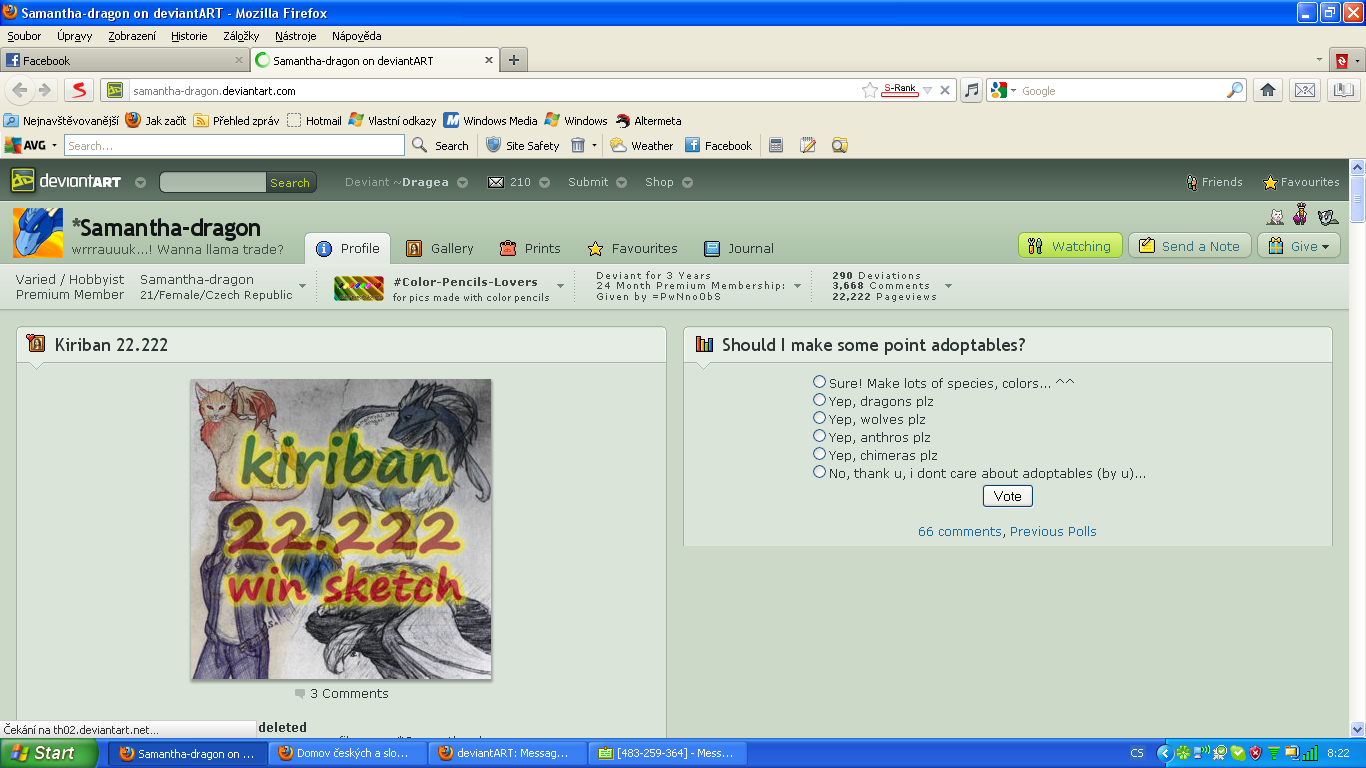Expand the Shop dropdown arrow
Image resolution: width=1366 pixels, height=768 pixels.
tap(687, 183)
